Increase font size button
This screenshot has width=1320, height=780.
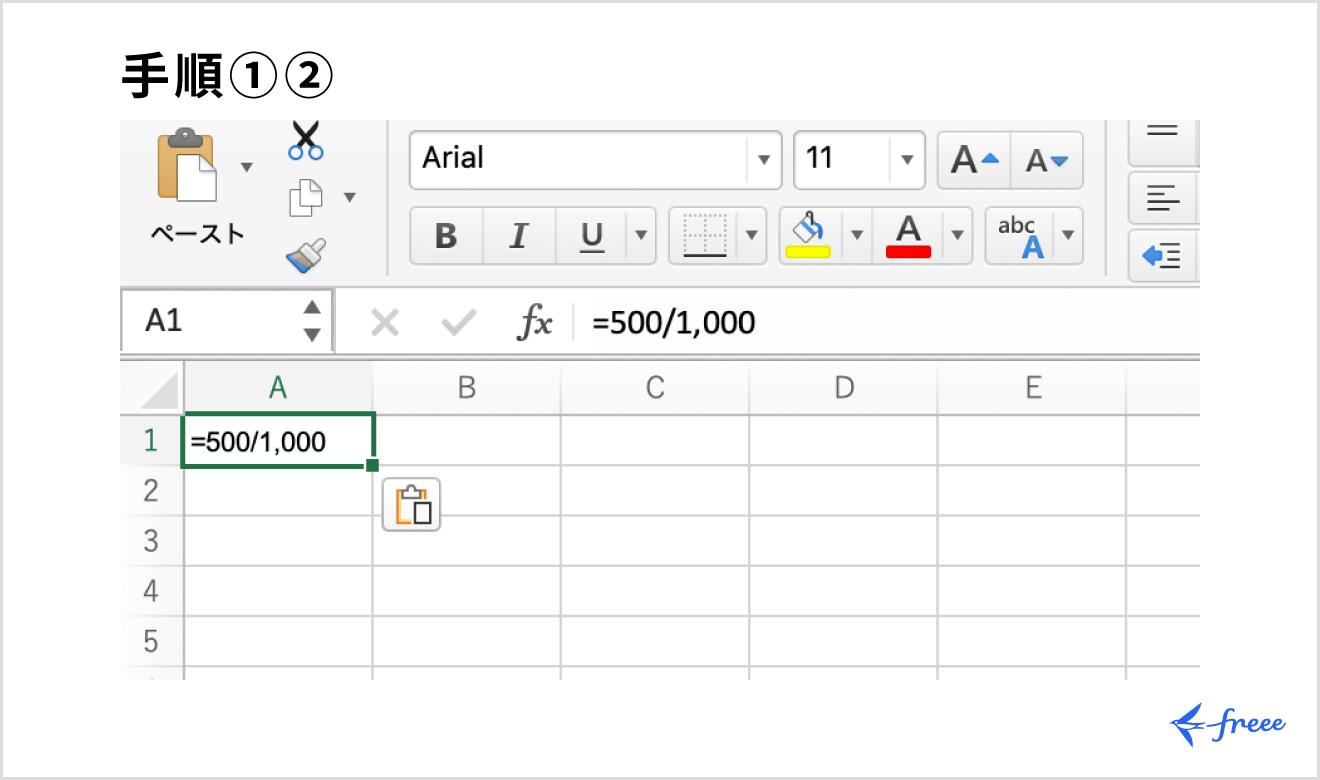(974, 160)
